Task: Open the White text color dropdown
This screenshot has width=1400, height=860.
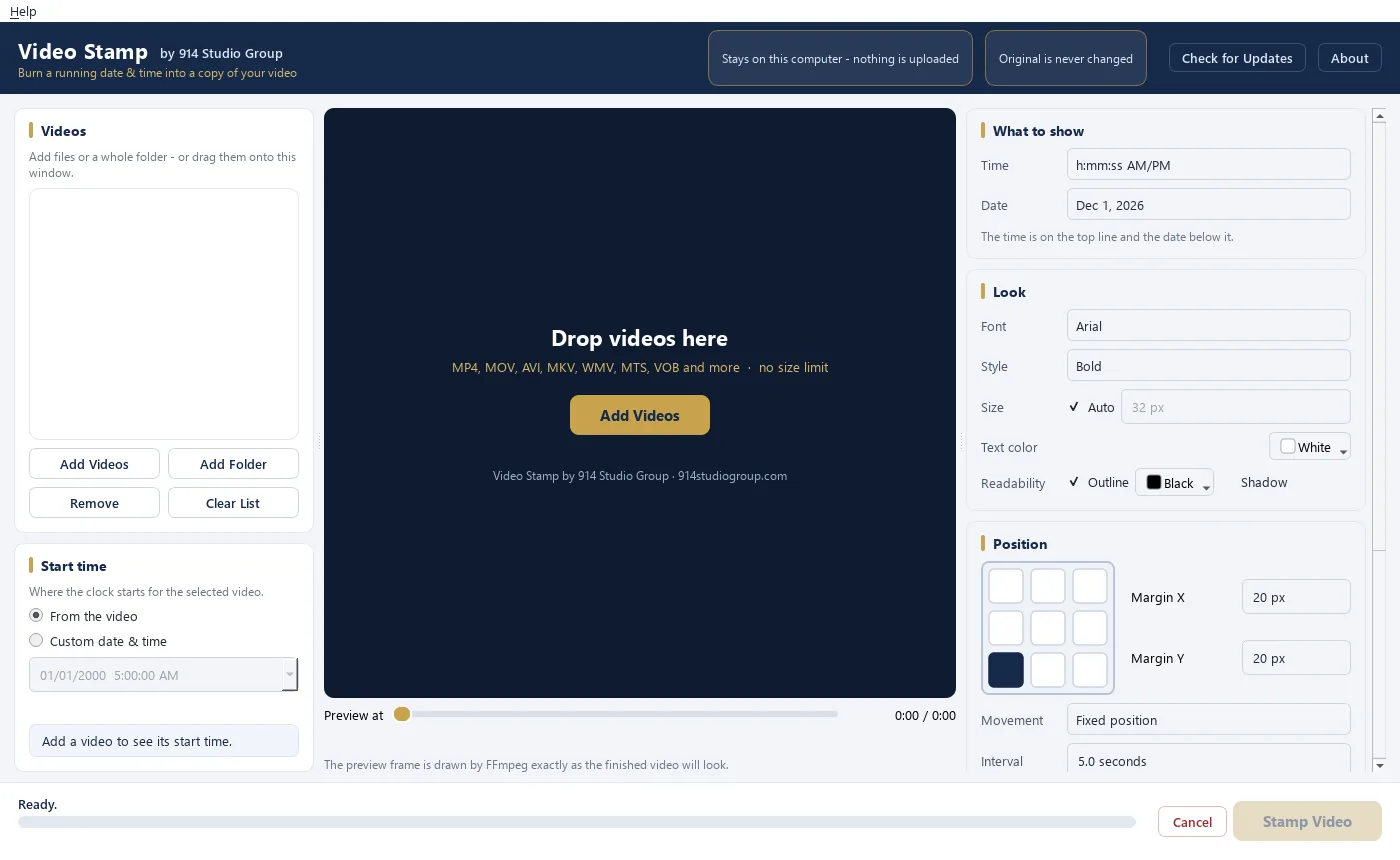Action: tap(1310, 447)
